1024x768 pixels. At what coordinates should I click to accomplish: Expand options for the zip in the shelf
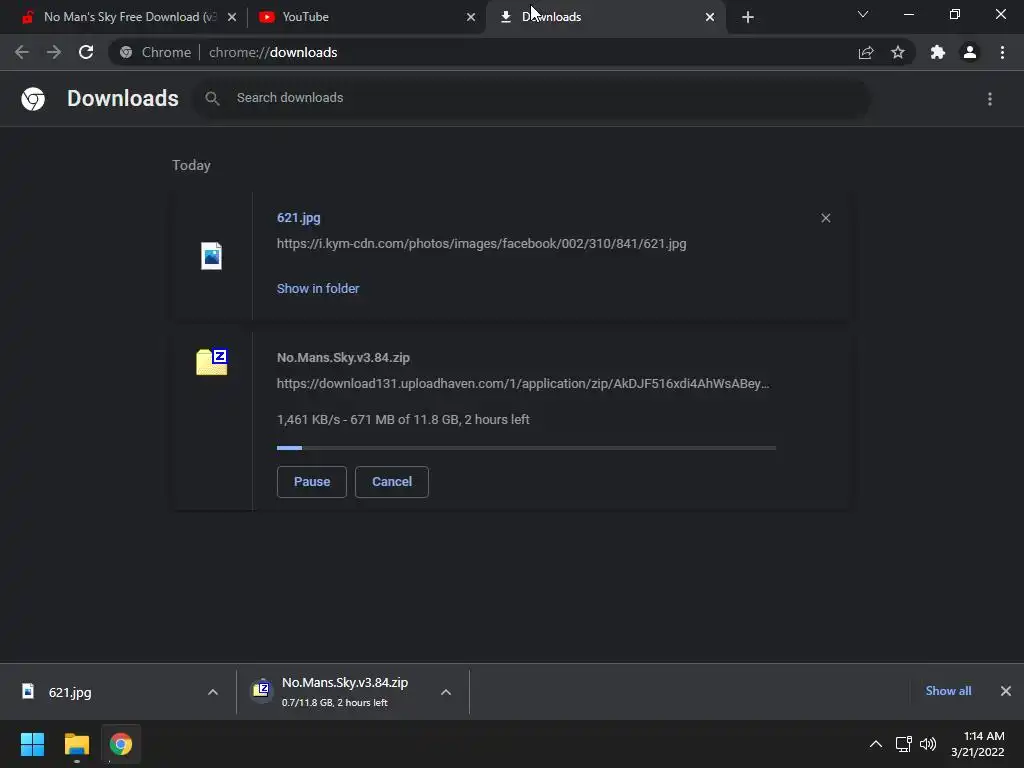[446, 692]
